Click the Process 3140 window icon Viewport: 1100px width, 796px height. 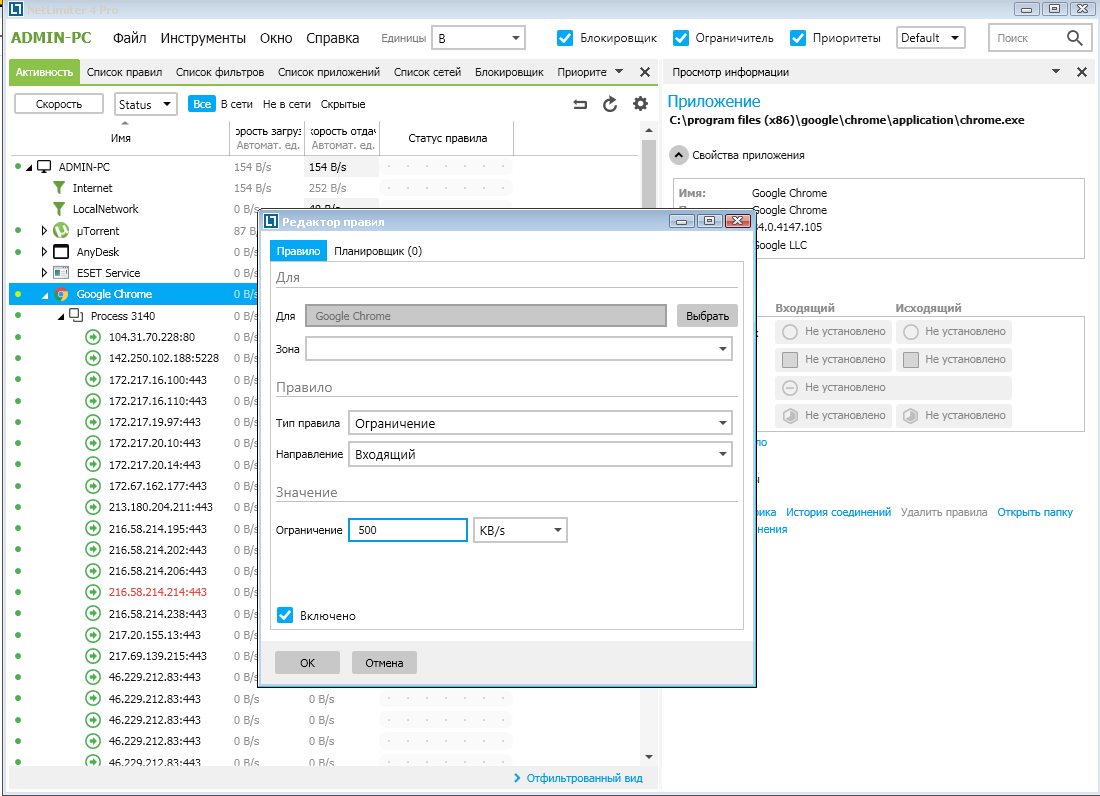point(76,316)
